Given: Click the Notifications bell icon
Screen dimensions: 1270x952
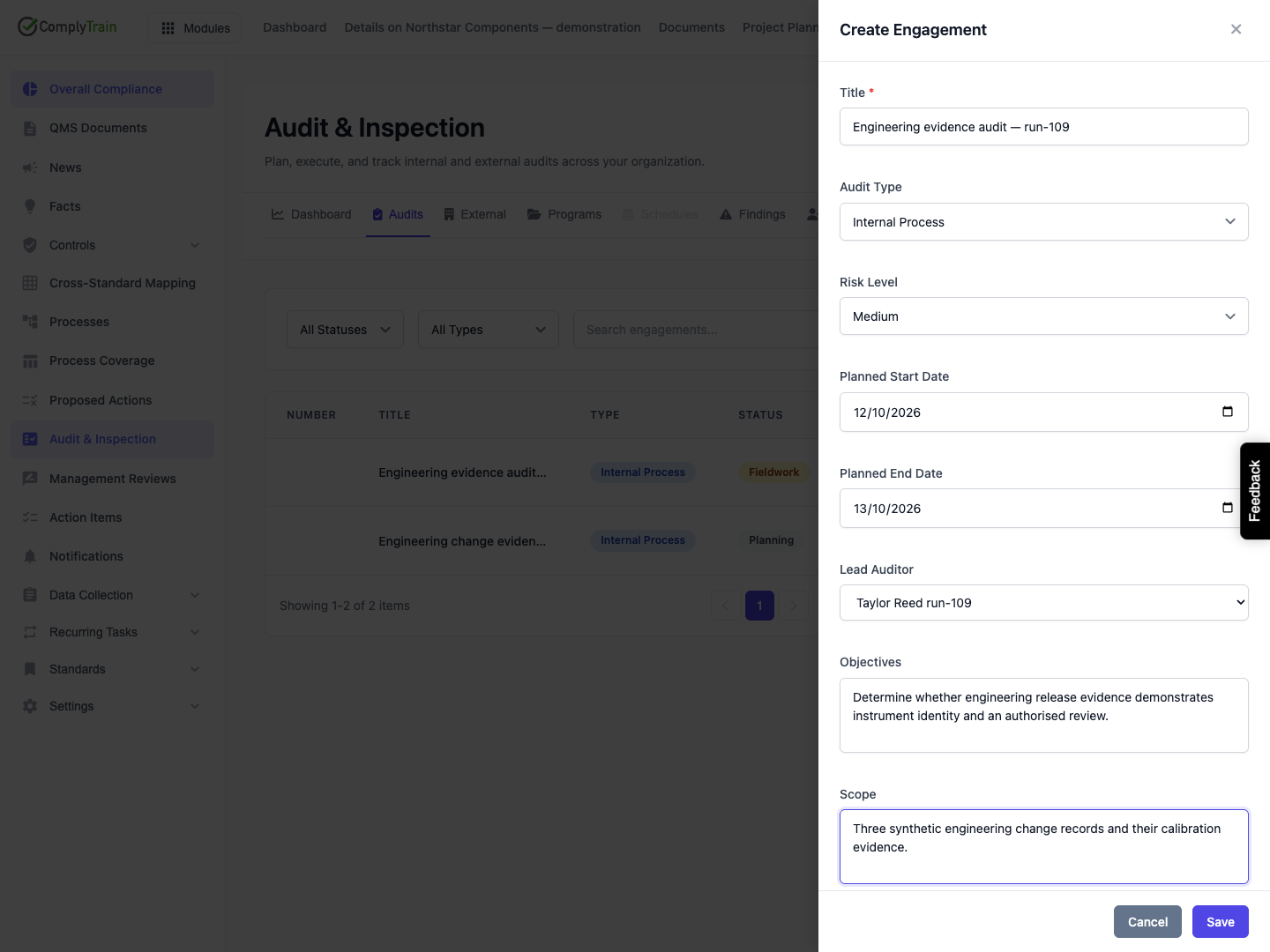Looking at the screenshot, I should (x=30, y=556).
